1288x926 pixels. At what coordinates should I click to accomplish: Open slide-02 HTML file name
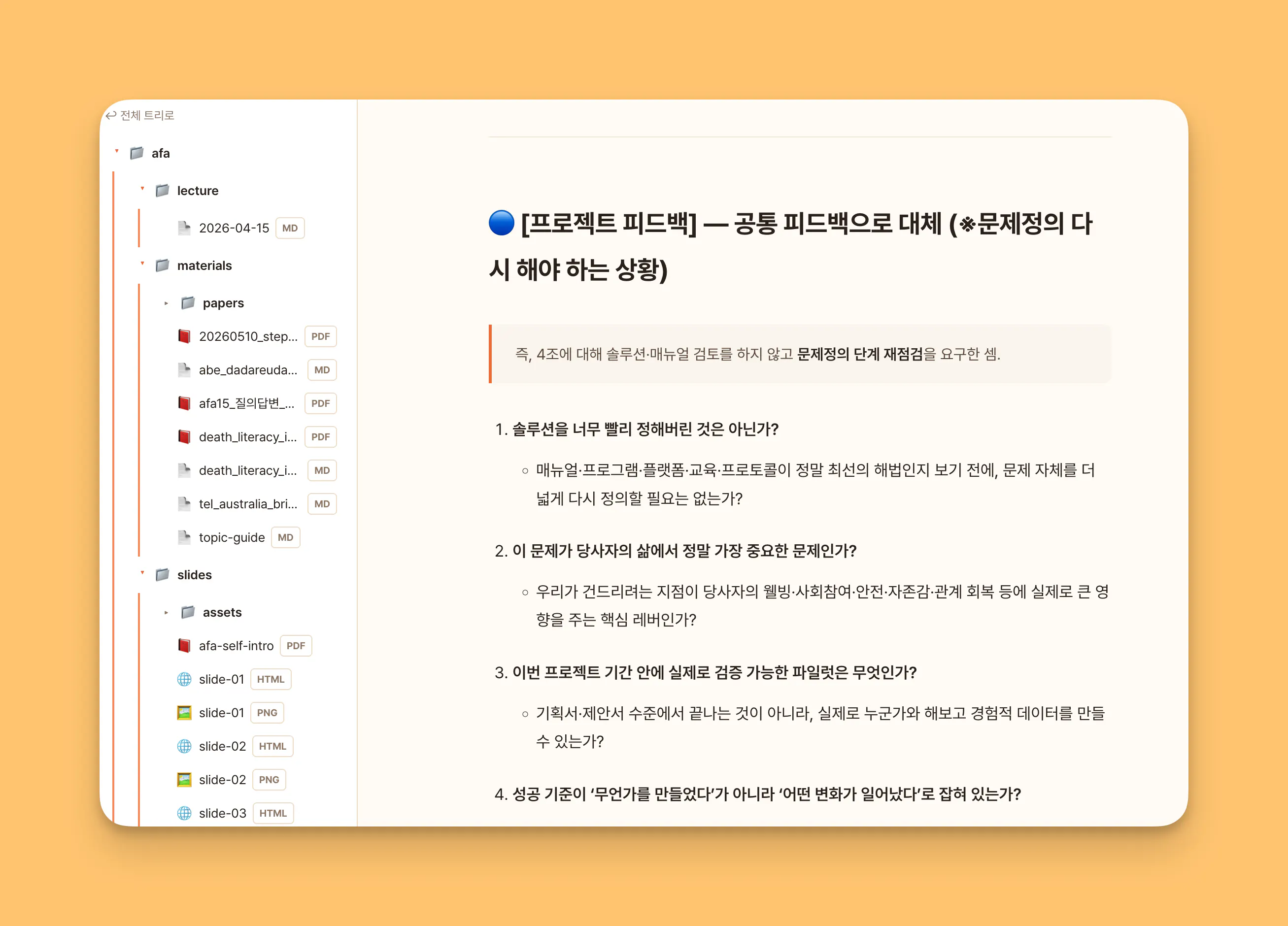(x=223, y=747)
